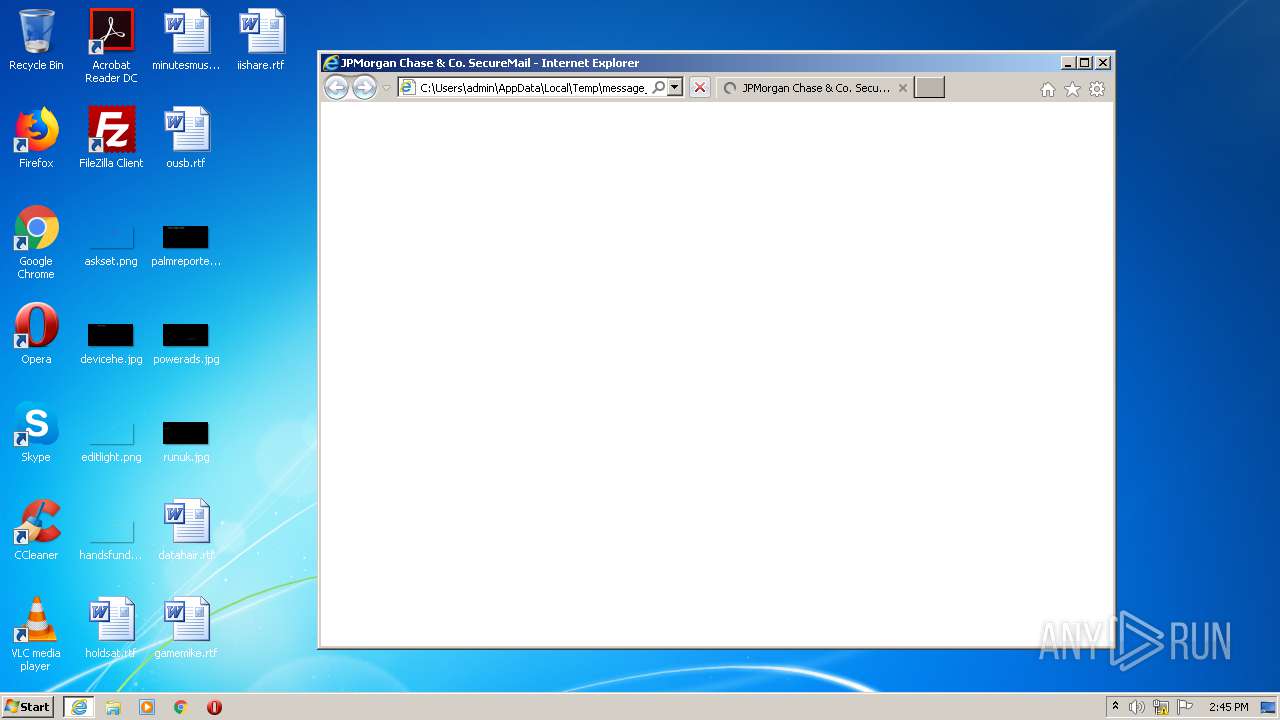
Task: Select the gamemike.rtf document
Action: click(x=186, y=628)
